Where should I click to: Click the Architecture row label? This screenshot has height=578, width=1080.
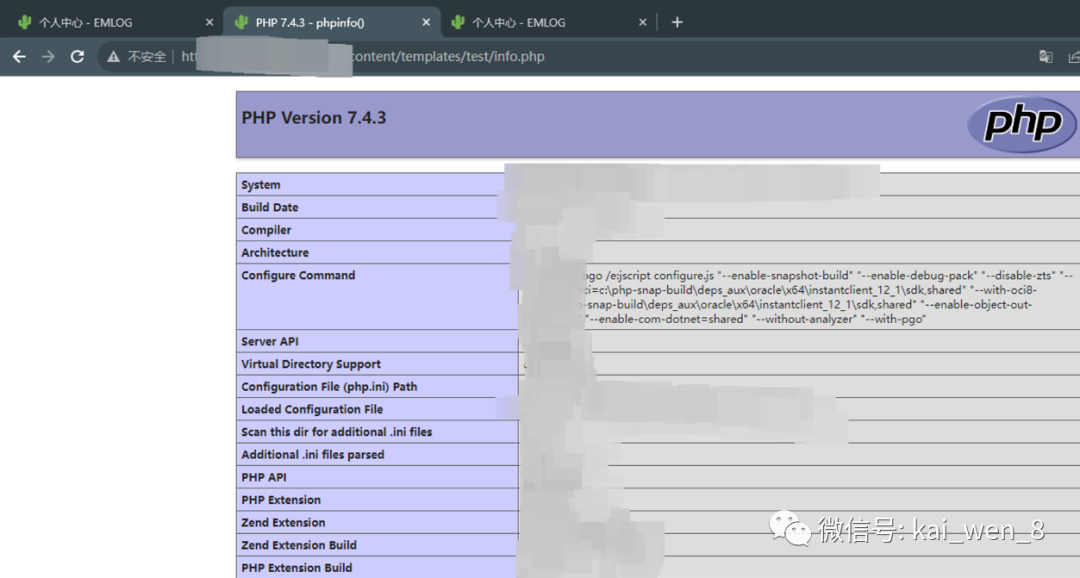[x=275, y=253]
